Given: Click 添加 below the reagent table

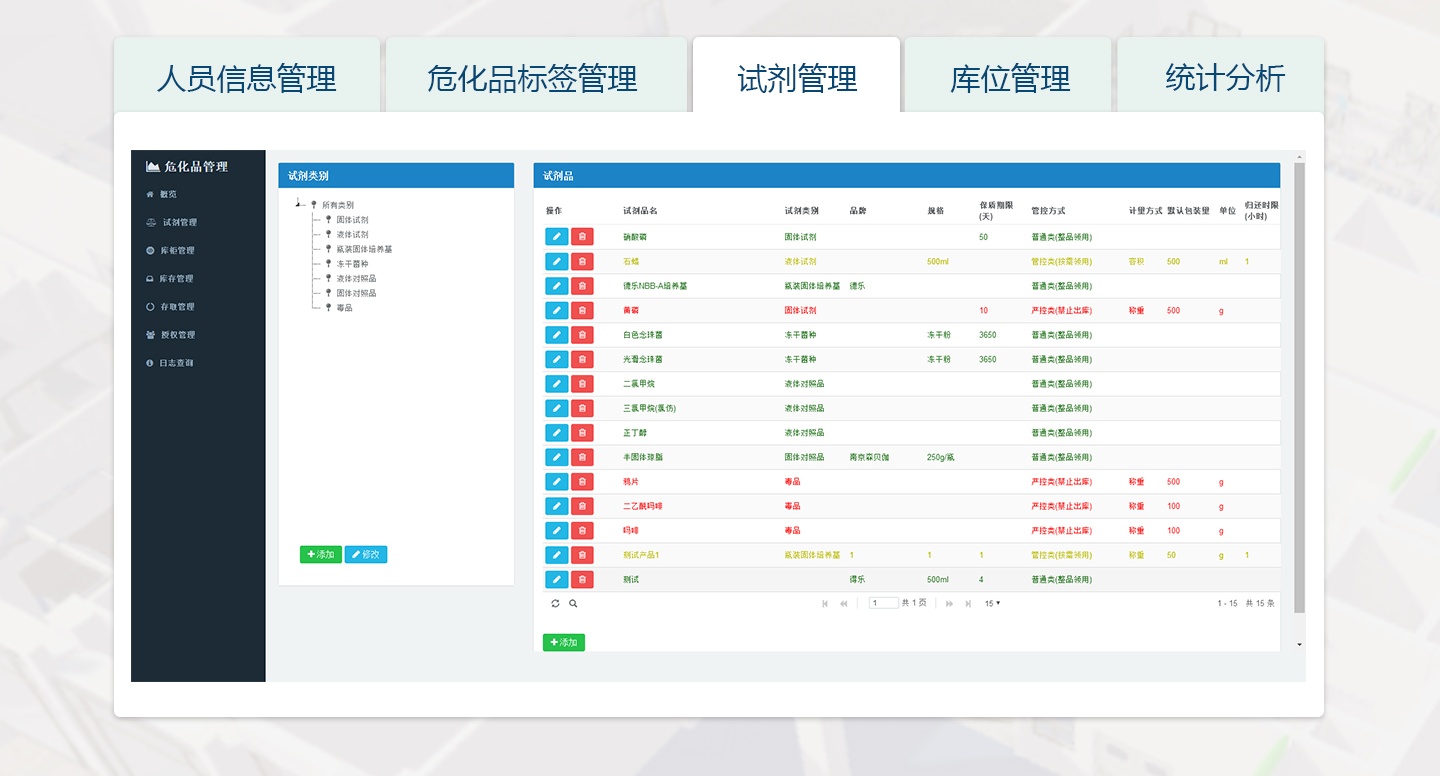Looking at the screenshot, I should 564,642.
